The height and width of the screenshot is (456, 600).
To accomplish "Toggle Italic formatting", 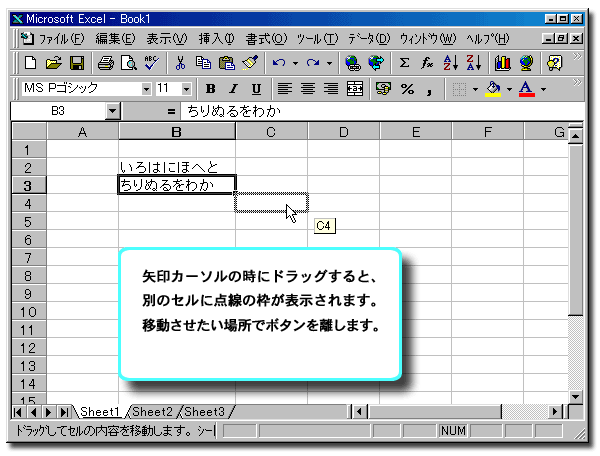I will [233, 89].
